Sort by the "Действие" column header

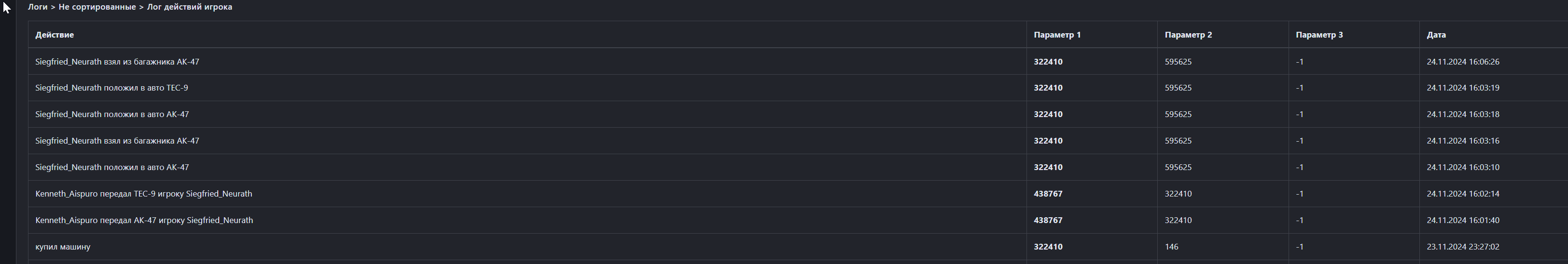tap(54, 35)
